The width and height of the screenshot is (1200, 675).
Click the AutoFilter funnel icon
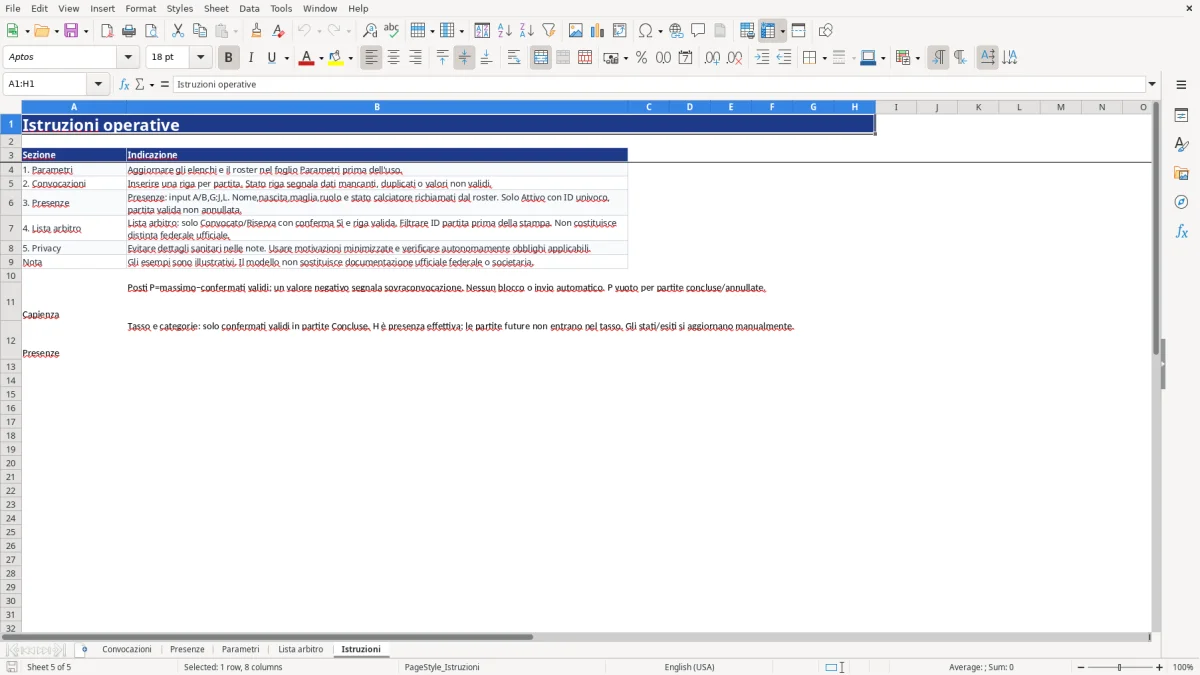549,31
